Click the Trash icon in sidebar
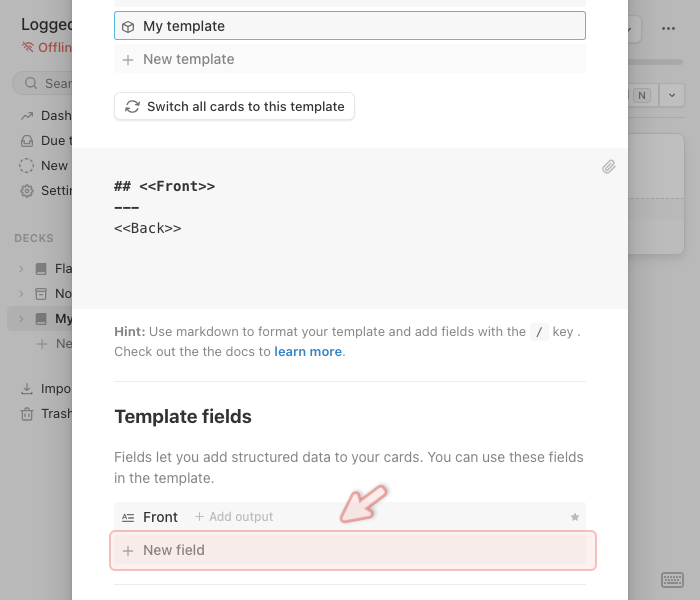700x600 pixels. click(27, 413)
